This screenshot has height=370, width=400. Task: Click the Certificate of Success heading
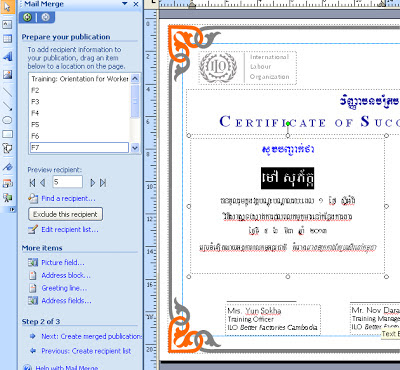pyautogui.click(x=309, y=122)
